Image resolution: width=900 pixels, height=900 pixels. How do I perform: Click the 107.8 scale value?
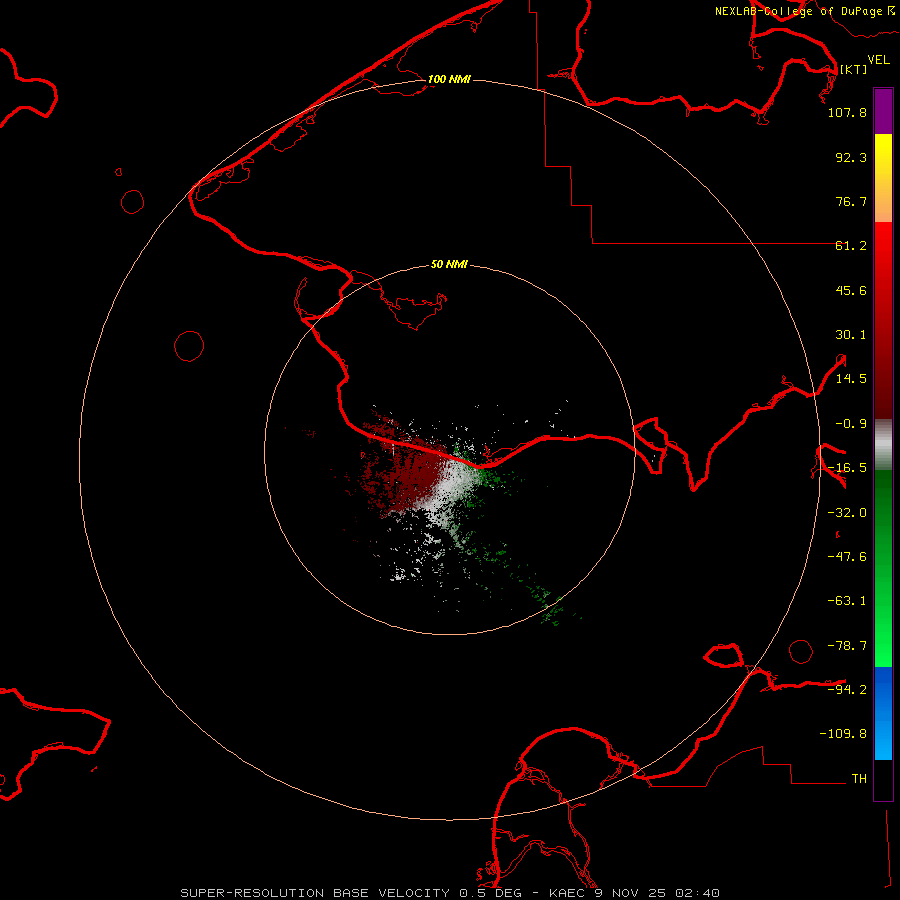pyautogui.click(x=847, y=112)
